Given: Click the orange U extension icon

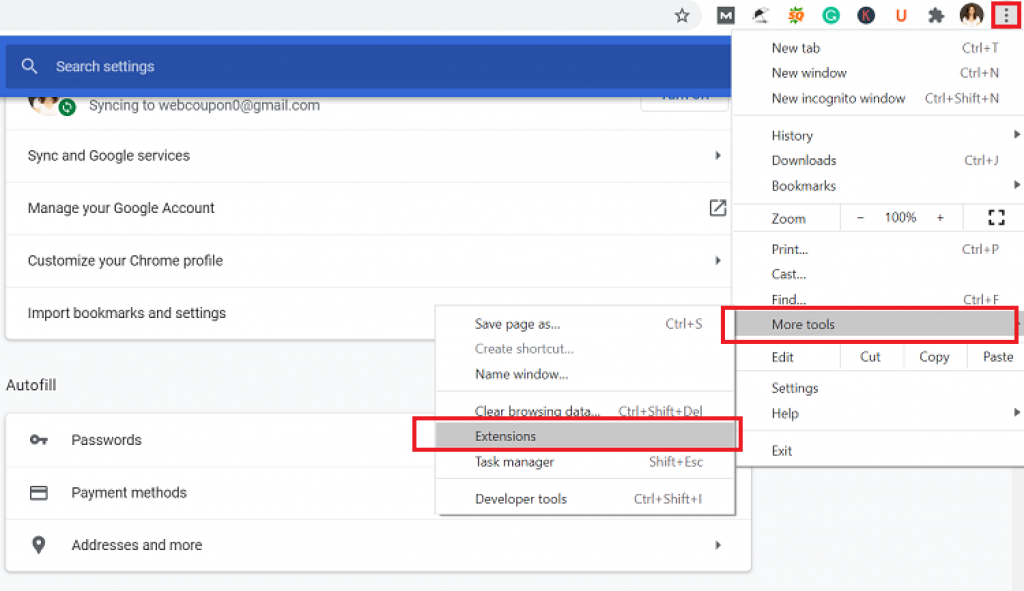Looking at the screenshot, I should (x=901, y=15).
